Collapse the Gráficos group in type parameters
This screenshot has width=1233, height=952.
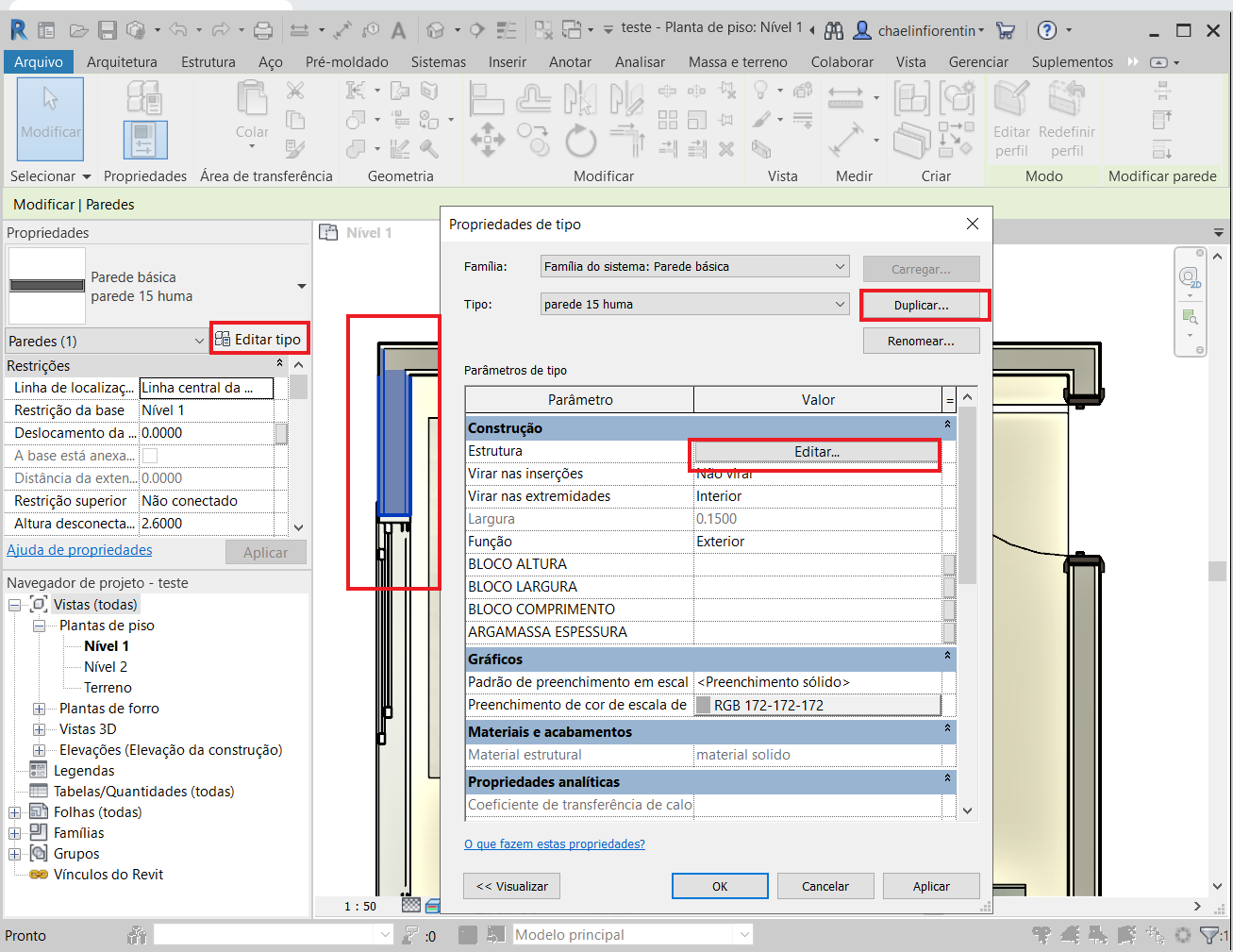(x=947, y=655)
